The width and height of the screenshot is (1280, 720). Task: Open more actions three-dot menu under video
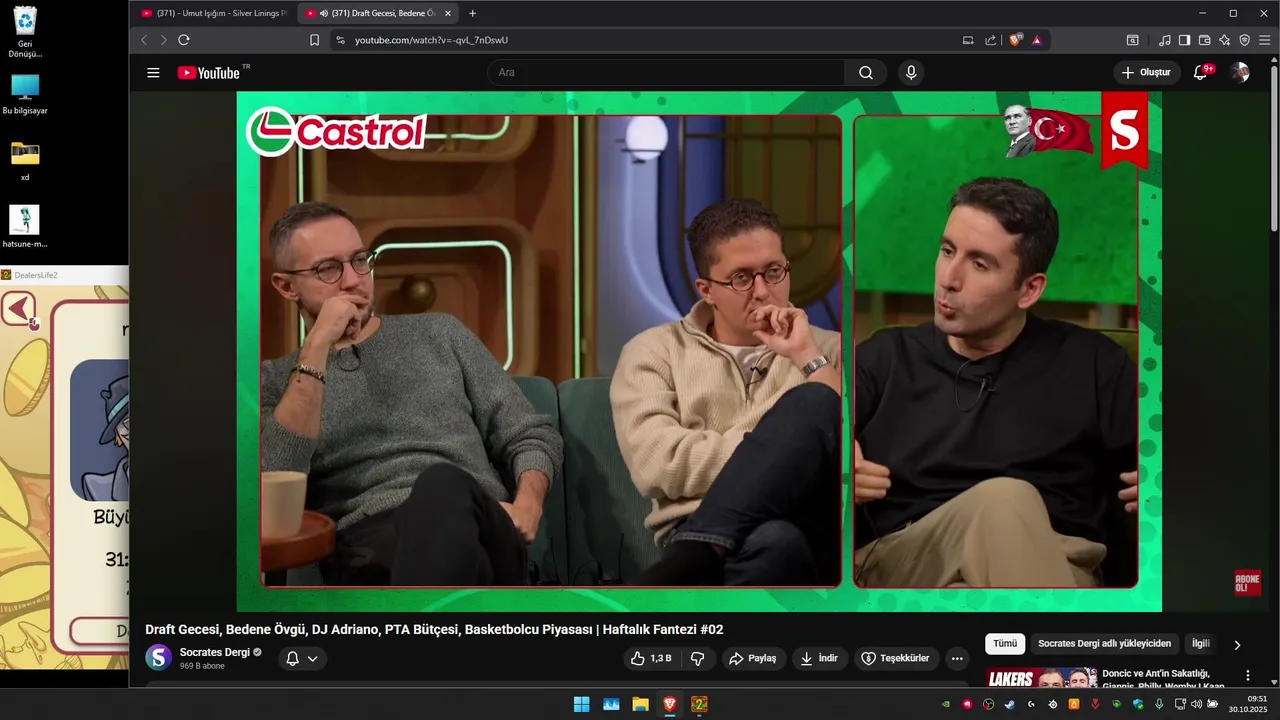pyautogui.click(x=957, y=658)
